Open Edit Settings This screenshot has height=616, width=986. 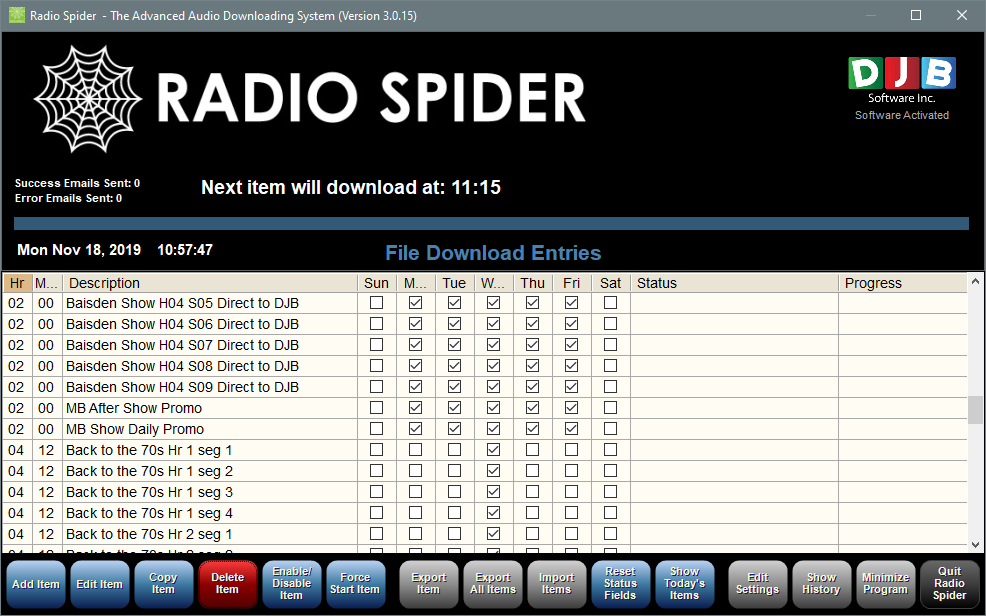[x=758, y=584]
